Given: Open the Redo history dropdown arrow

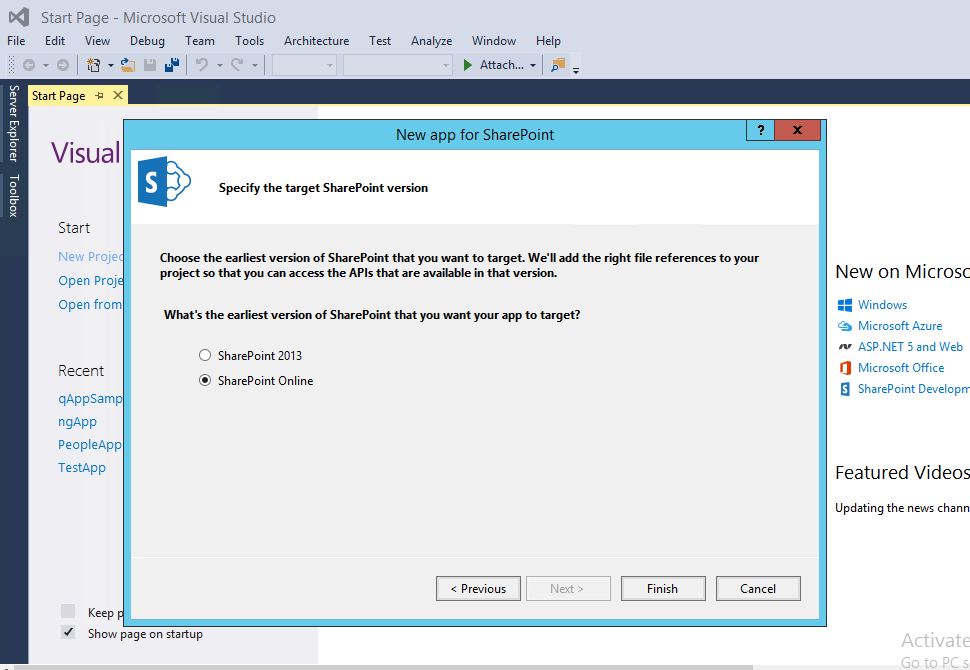Looking at the screenshot, I should [254, 65].
